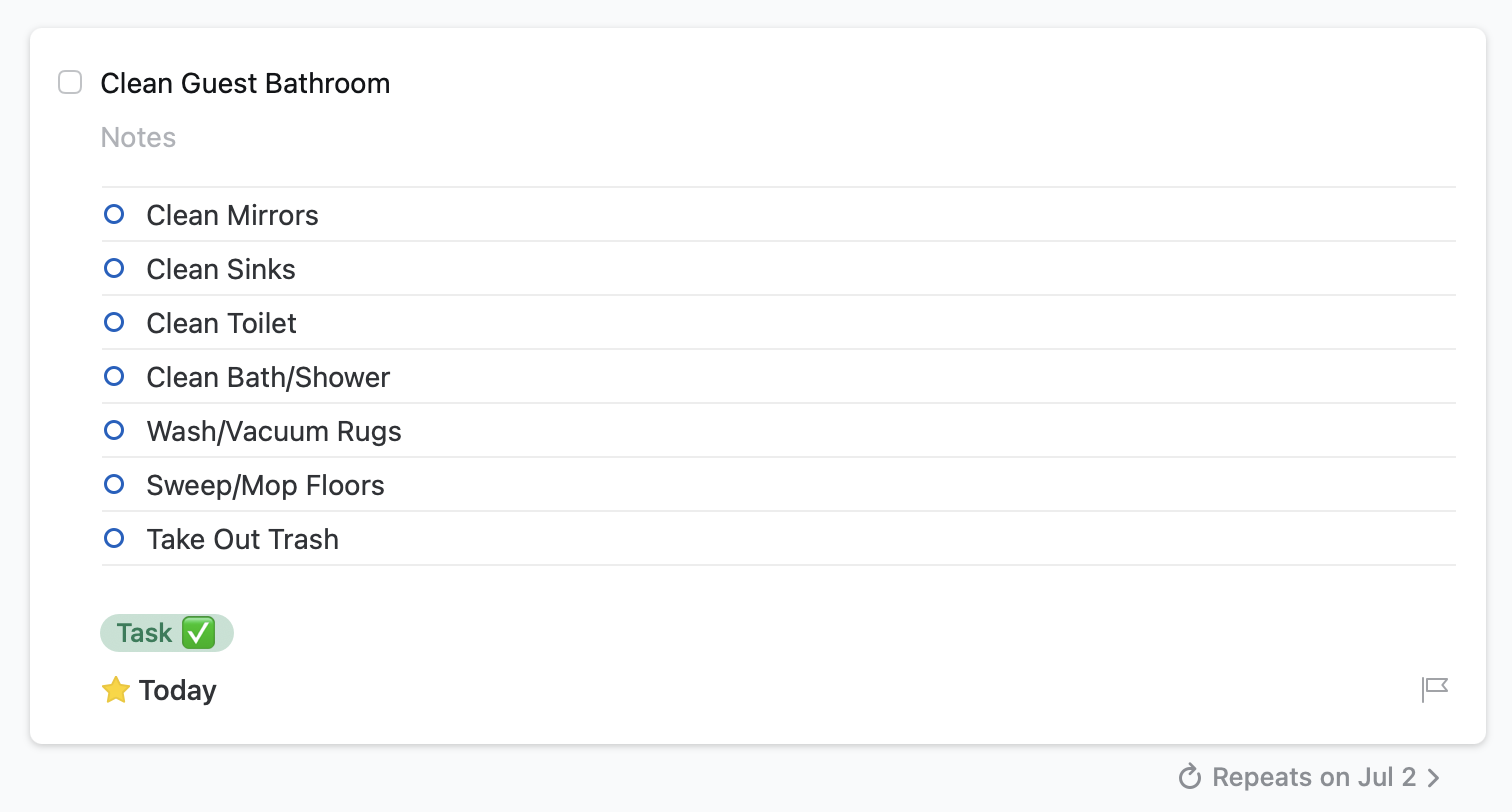Edit the Clean Guest Bathroom title
The image size is (1512, 812).
[x=245, y=83]
